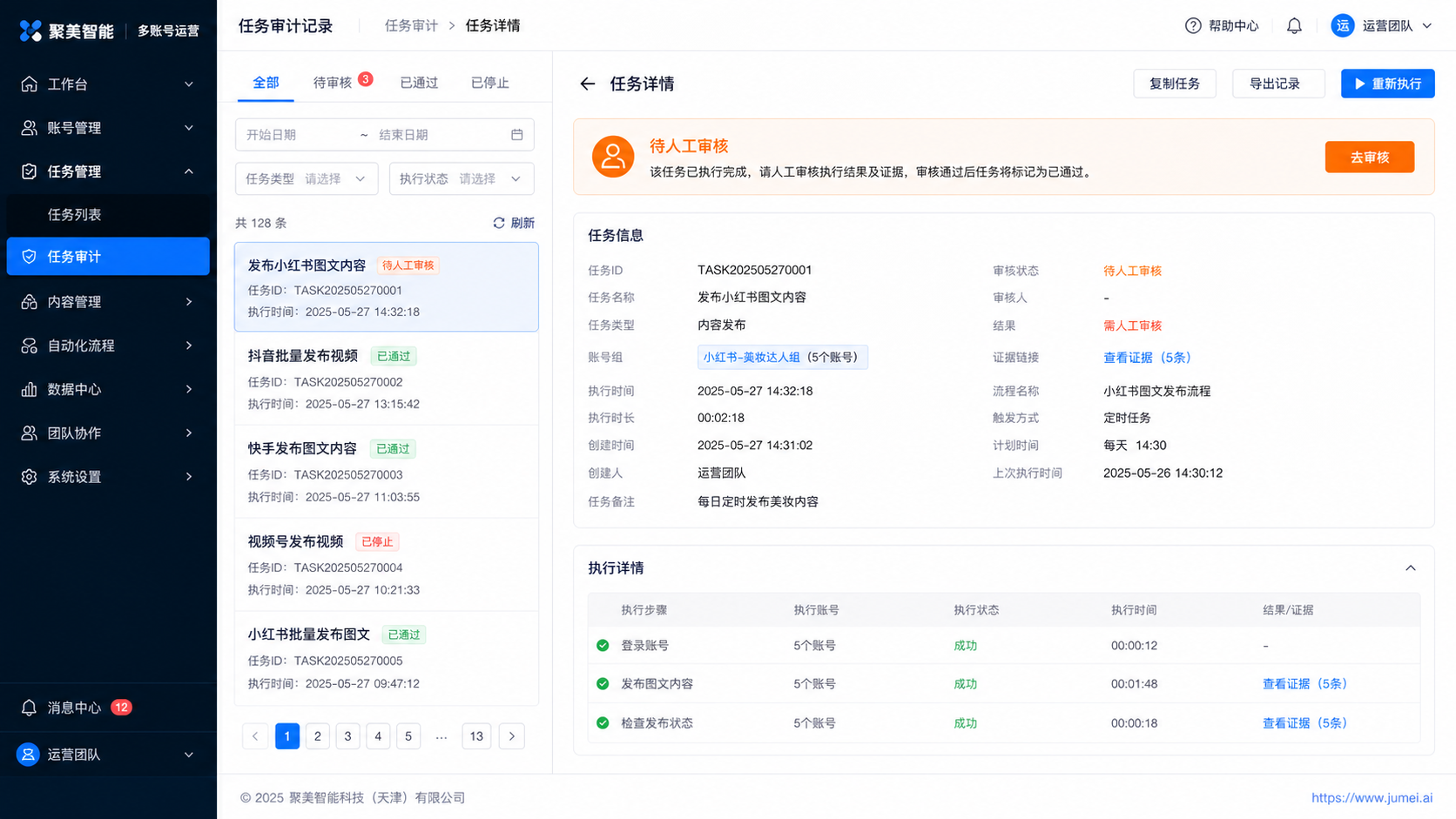Click the orange person icon in review banner

613,157
